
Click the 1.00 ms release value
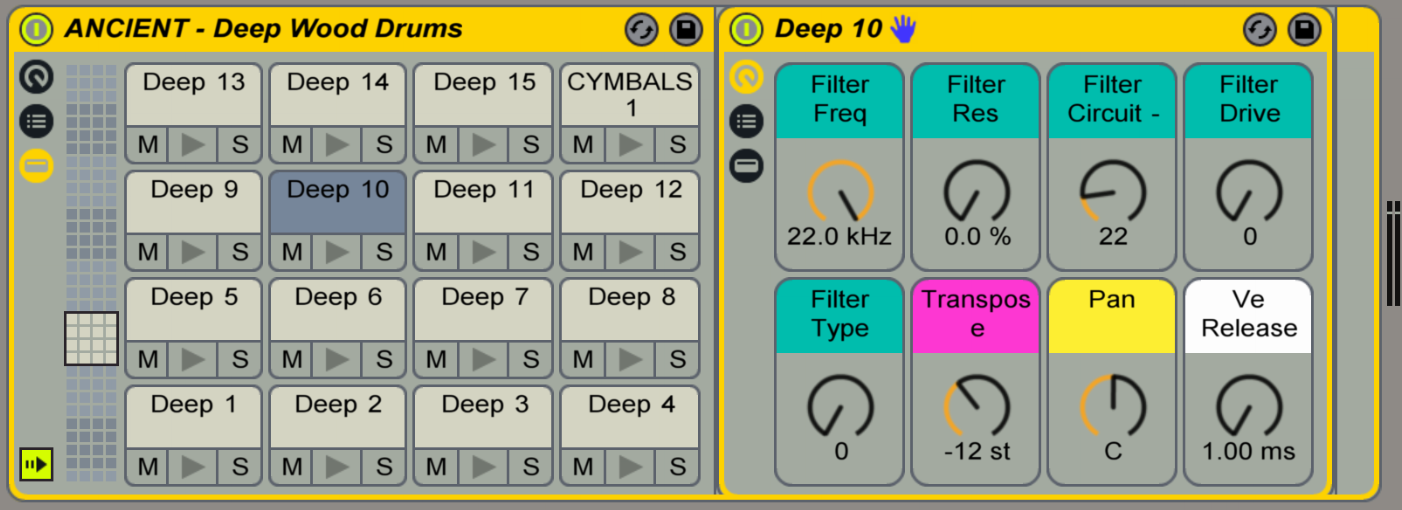click(1248, 452)
